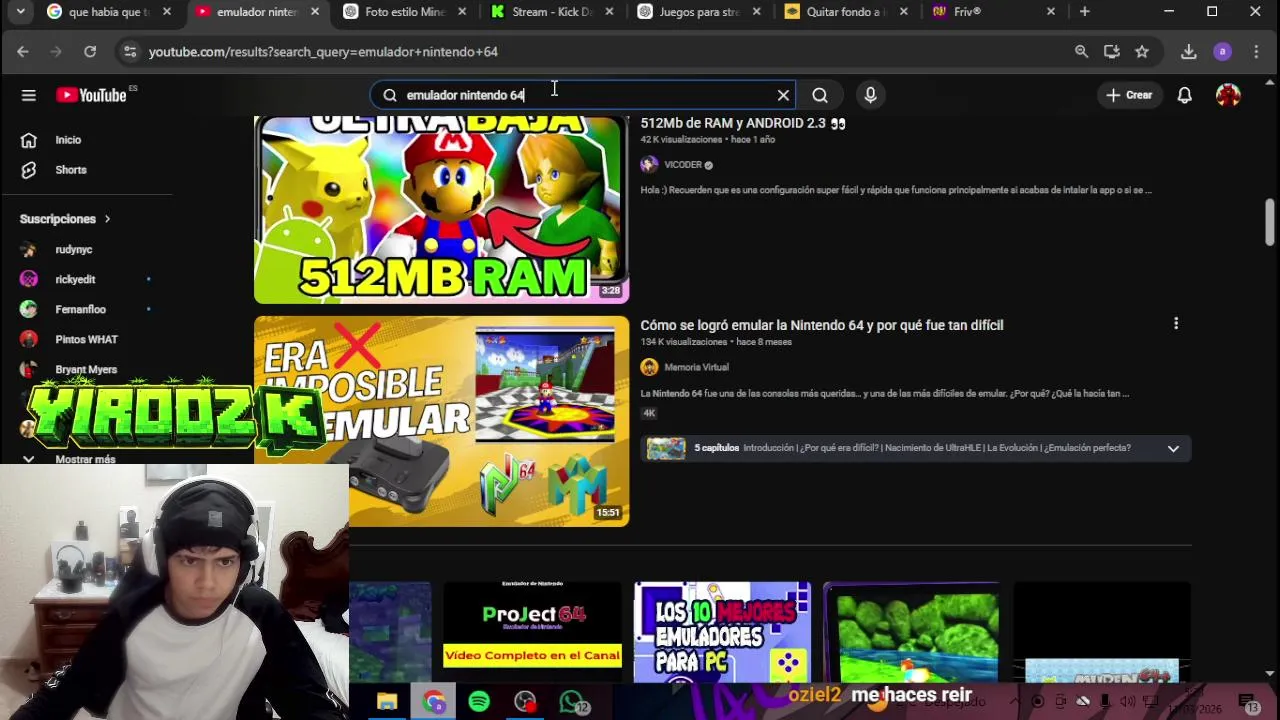Open the taskbar notification center icon
The width and height of the screenshot is (1280, 720).
(x=1248, y=702)
